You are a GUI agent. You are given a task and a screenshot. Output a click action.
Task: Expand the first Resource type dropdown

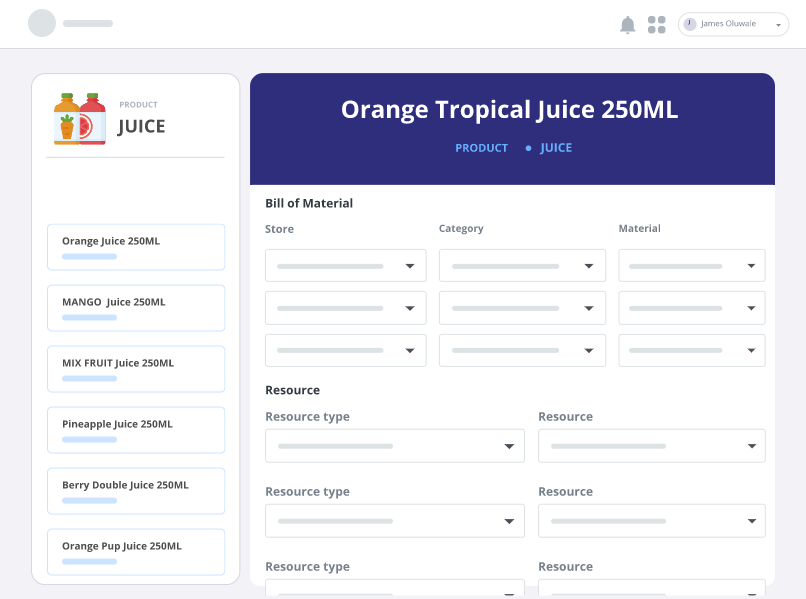click(x=394, y=446)
